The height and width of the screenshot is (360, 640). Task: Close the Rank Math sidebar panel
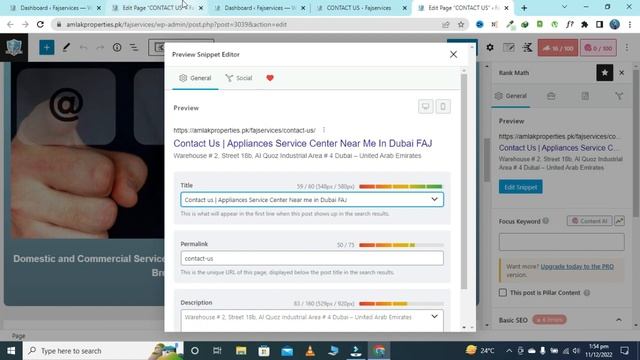click(622, 73)
